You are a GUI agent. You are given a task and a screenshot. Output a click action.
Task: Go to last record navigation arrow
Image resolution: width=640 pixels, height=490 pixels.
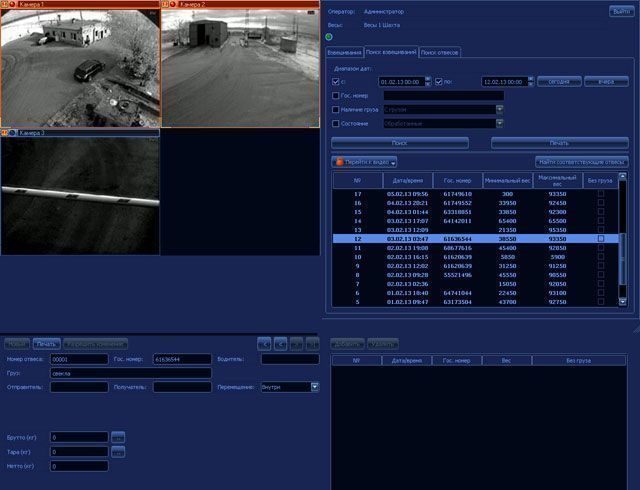click(x=313, y=344)
